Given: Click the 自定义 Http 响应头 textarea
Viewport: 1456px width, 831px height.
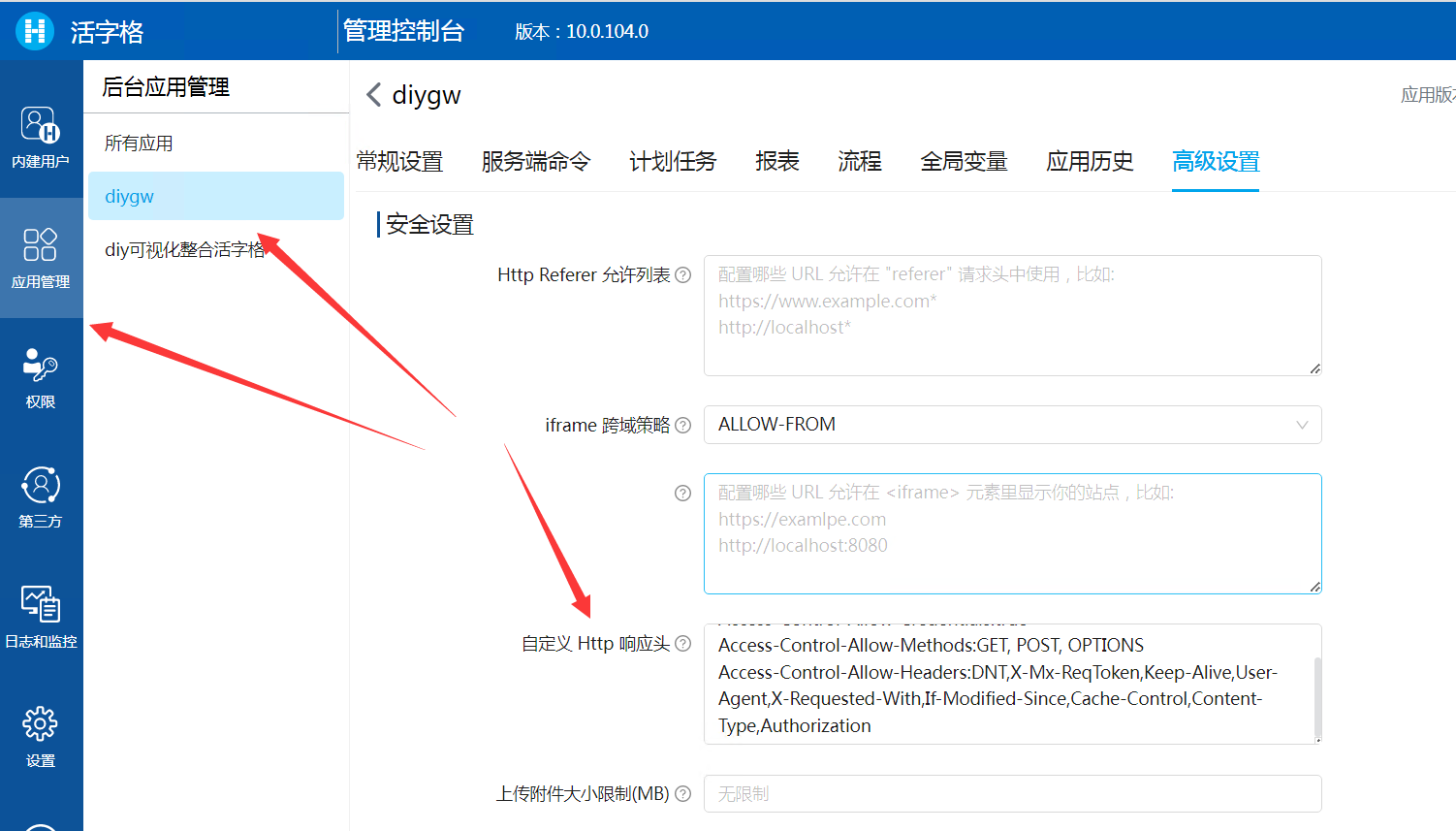Looking at the screenshot, I should (x=1012, y=684).
